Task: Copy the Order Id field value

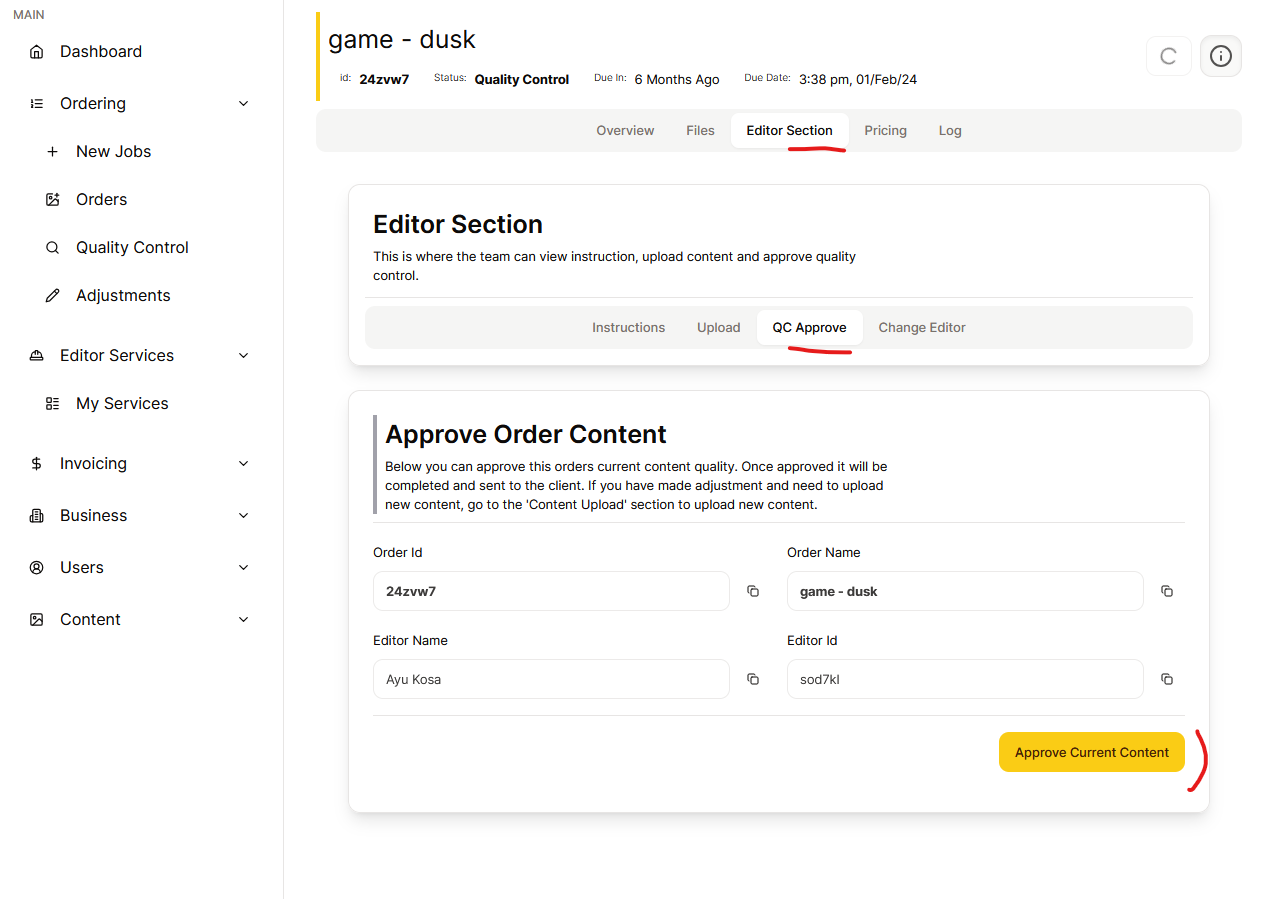Action: (x=753, y=591)
